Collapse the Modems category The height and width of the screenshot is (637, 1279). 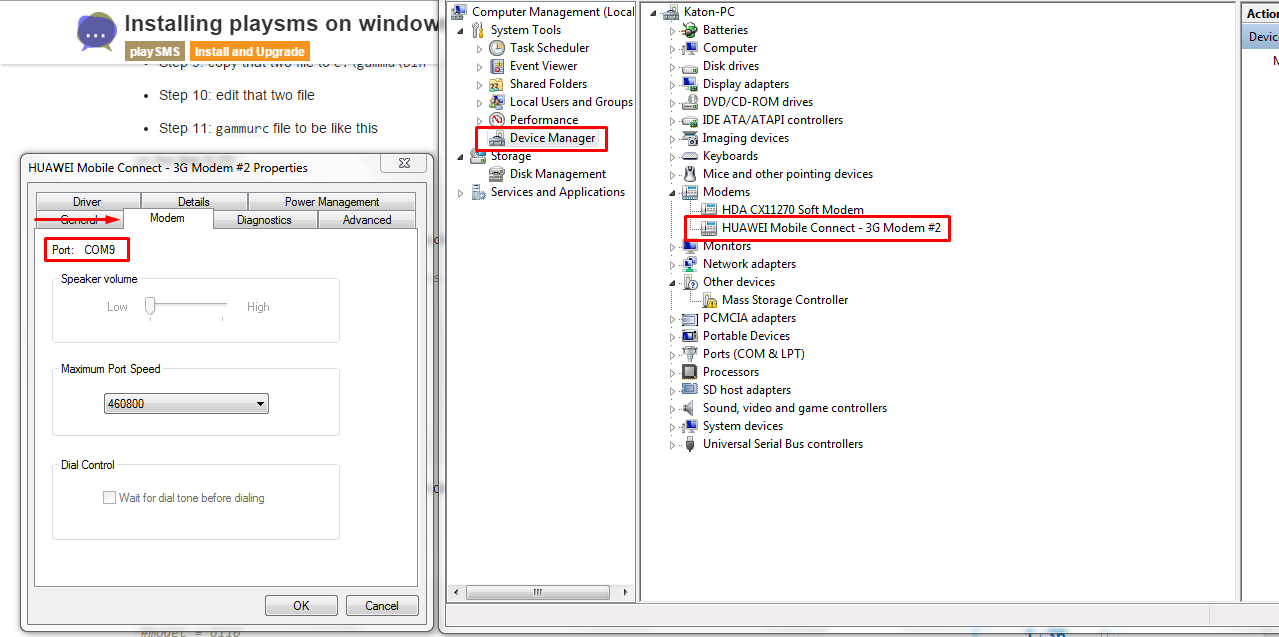point(673,192)
